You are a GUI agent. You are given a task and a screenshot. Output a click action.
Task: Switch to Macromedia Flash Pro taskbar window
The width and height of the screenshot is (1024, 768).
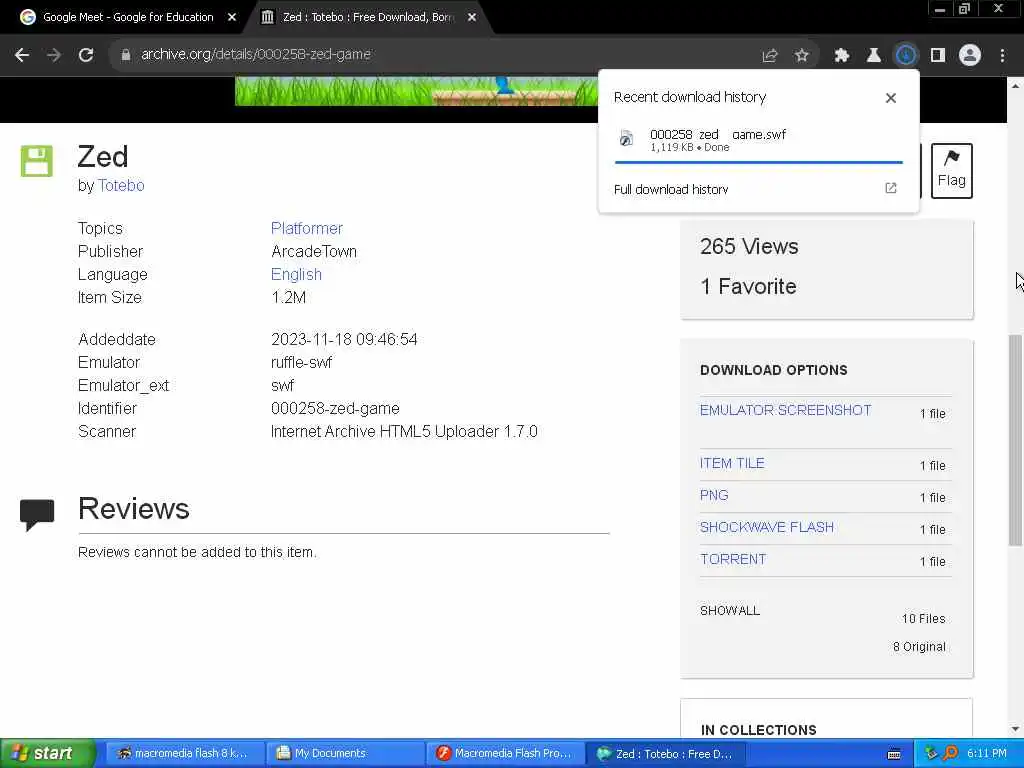point(504,754)
